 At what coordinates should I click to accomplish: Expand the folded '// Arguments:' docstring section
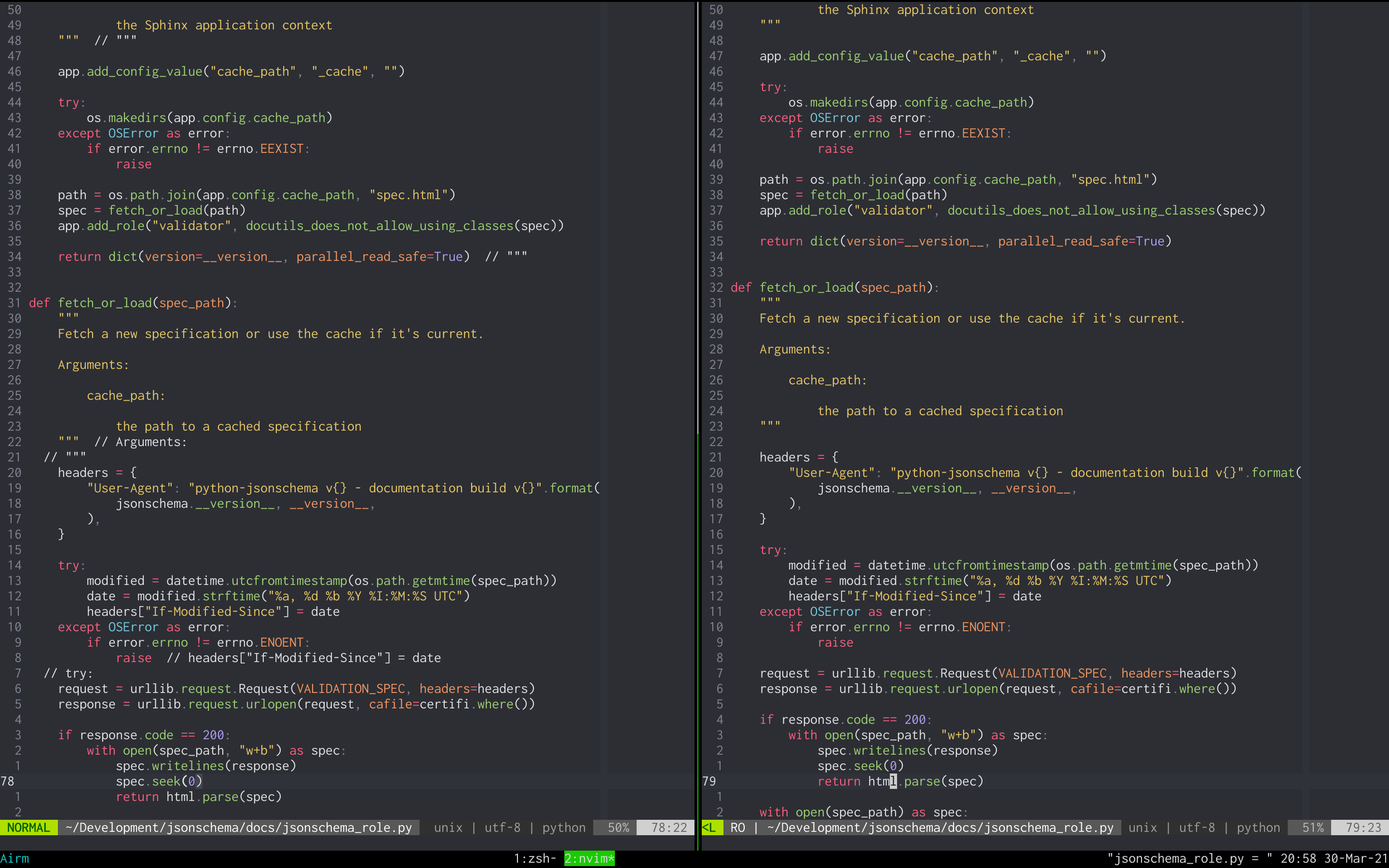tap(142, 441)
